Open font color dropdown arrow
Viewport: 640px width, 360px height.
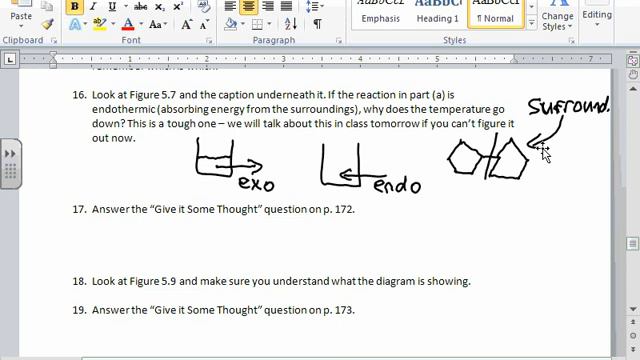[141, 24]
